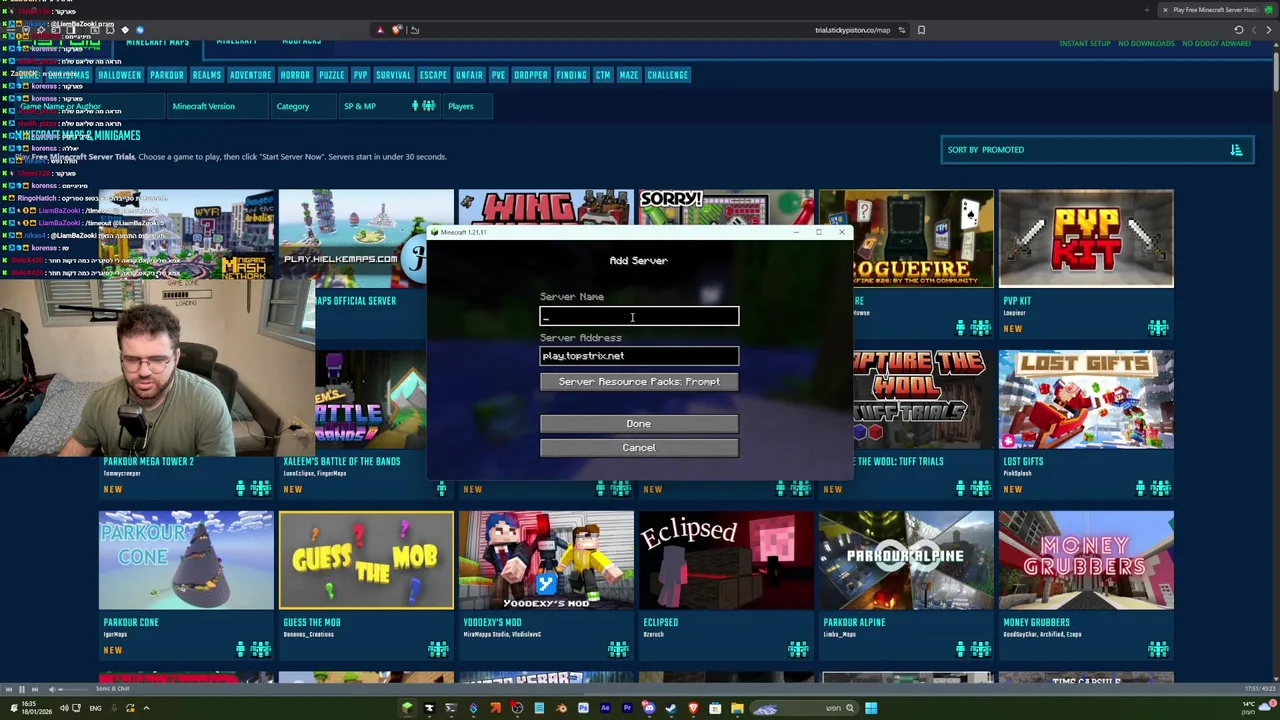Select the ADVENTURE tag filter
Screen dimensions: 1280x720
tap(251, 75)
